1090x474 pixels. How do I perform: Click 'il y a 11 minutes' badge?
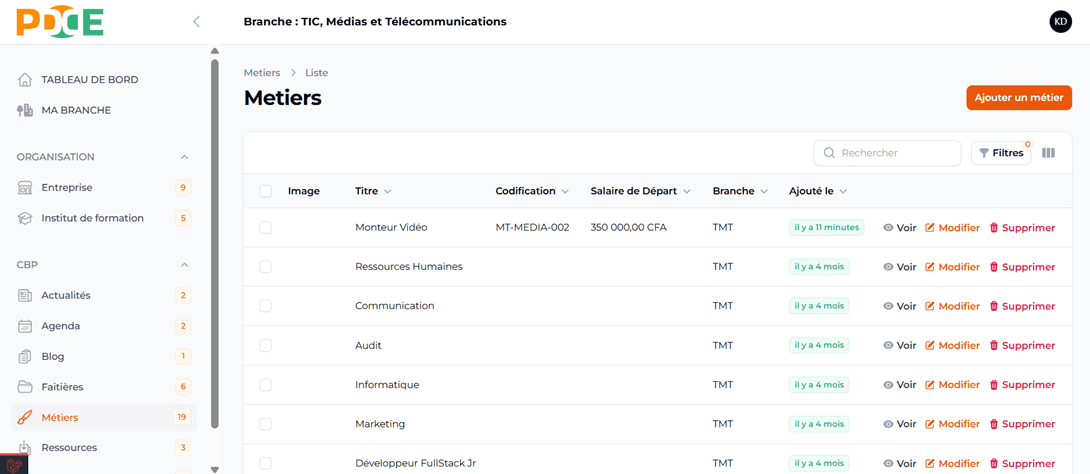pyautogui.click(x=827, y=228)
